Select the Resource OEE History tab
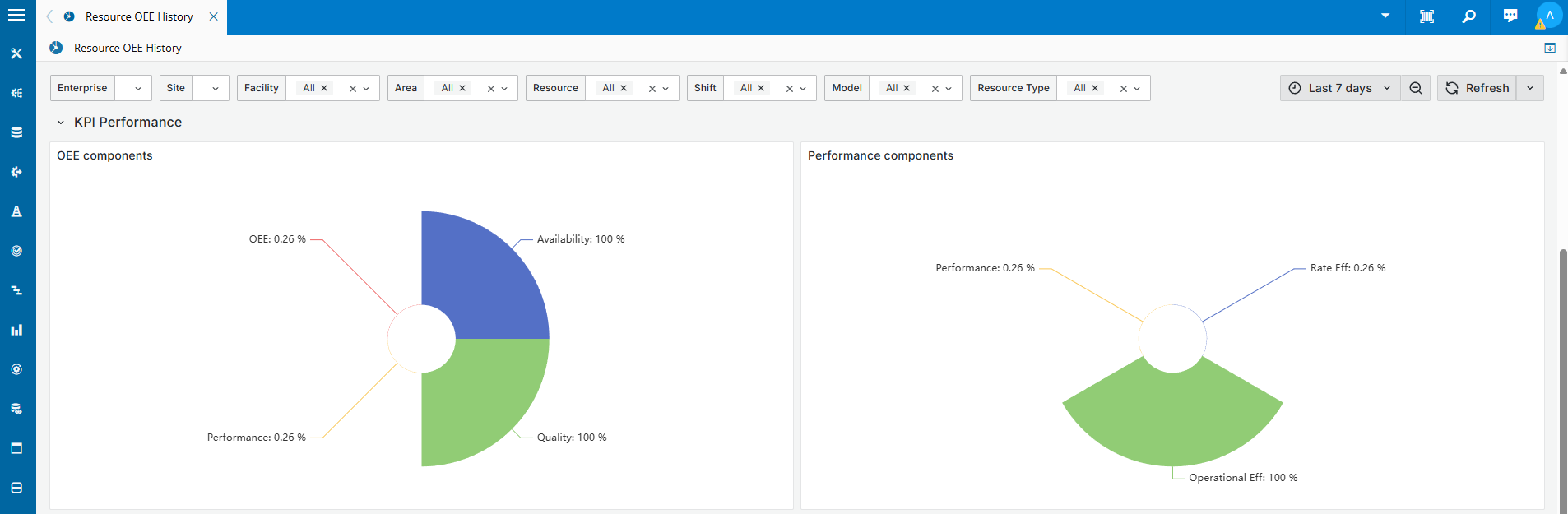The width and height of the screenshot is (1568, 514). click(x=139, y=16)
